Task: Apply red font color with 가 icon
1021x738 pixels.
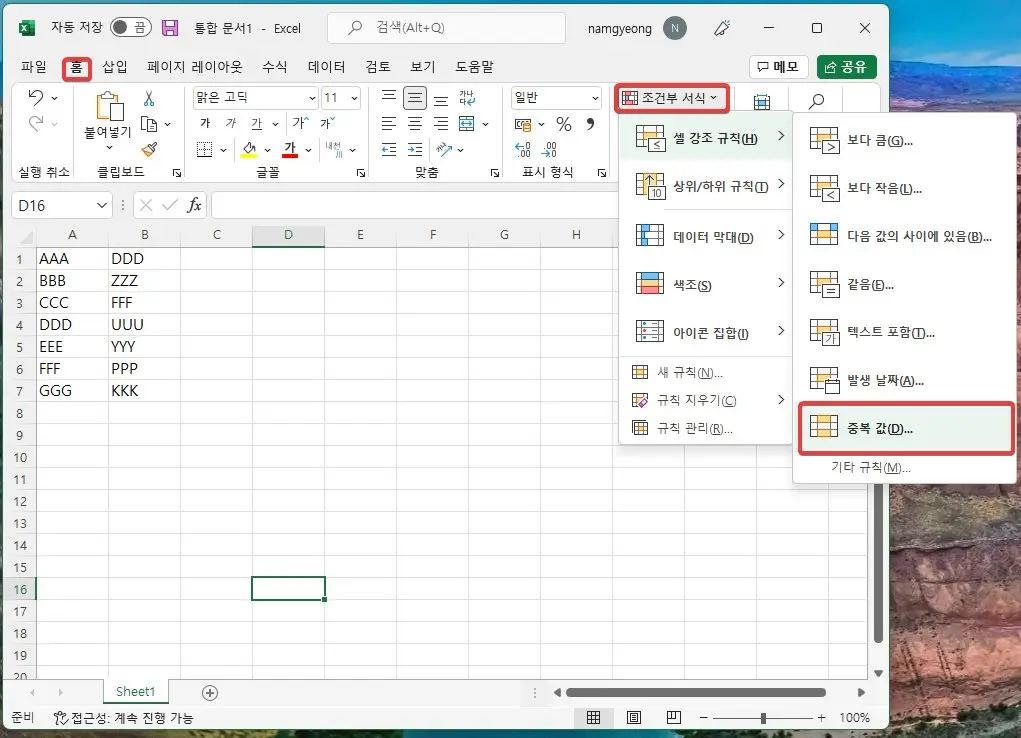Action: point(290,148)
